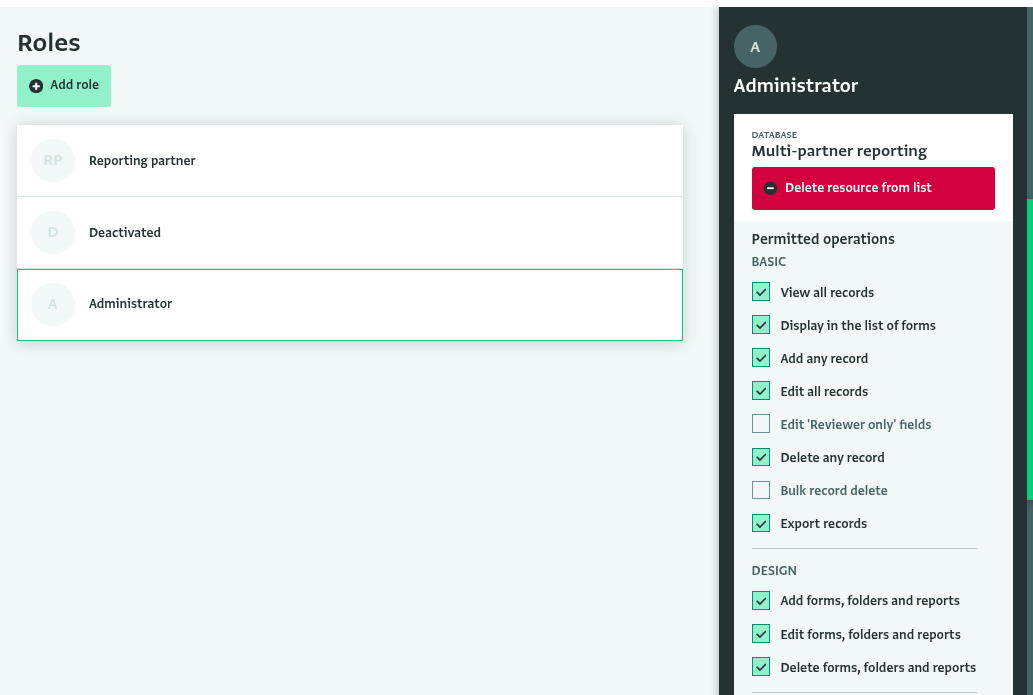Click the D avatar for Deactivated role
The image size is (1033, 695).
[53, 232]
